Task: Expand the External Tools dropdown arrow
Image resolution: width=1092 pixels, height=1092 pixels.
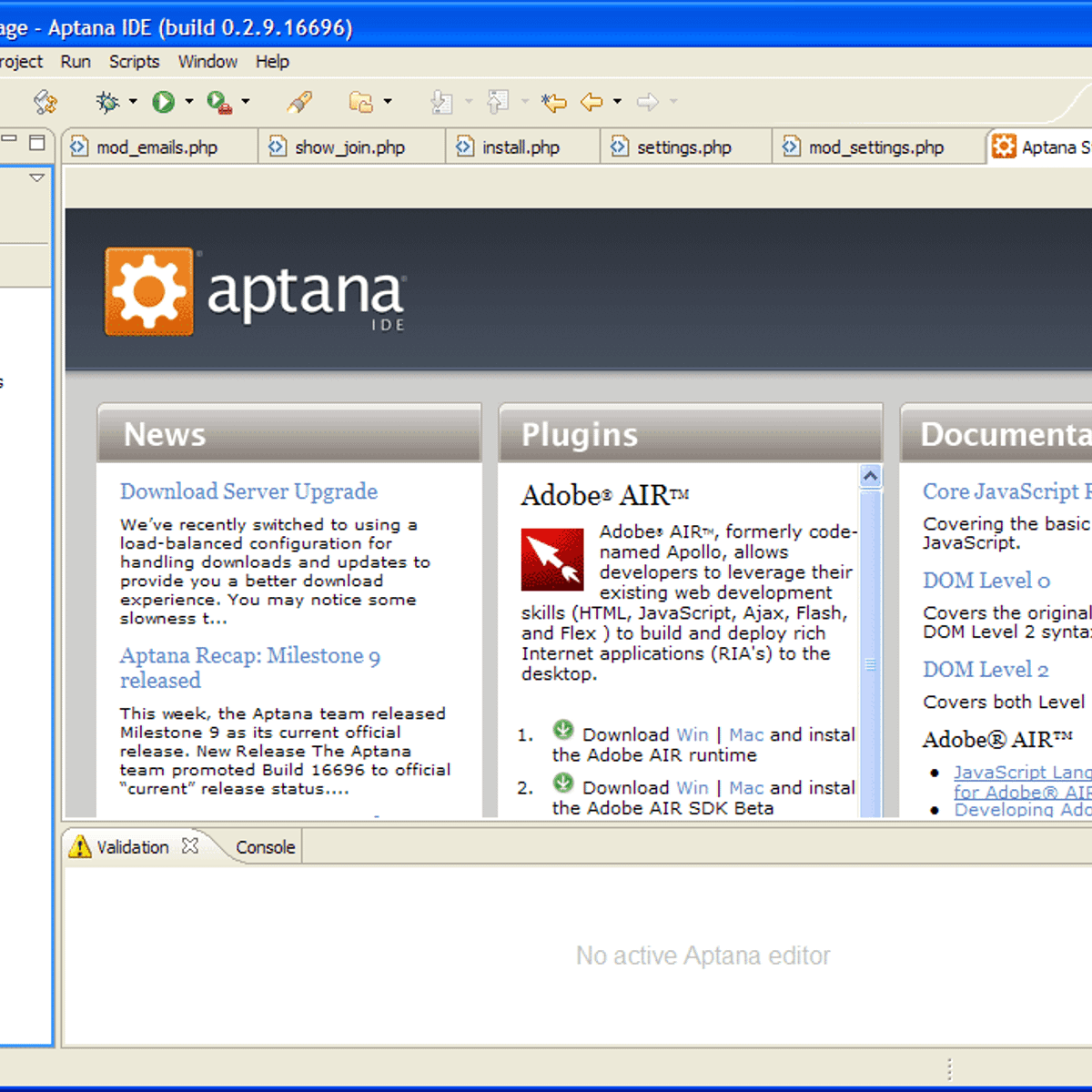Action: pyautogui.click(x=246, y=102)
